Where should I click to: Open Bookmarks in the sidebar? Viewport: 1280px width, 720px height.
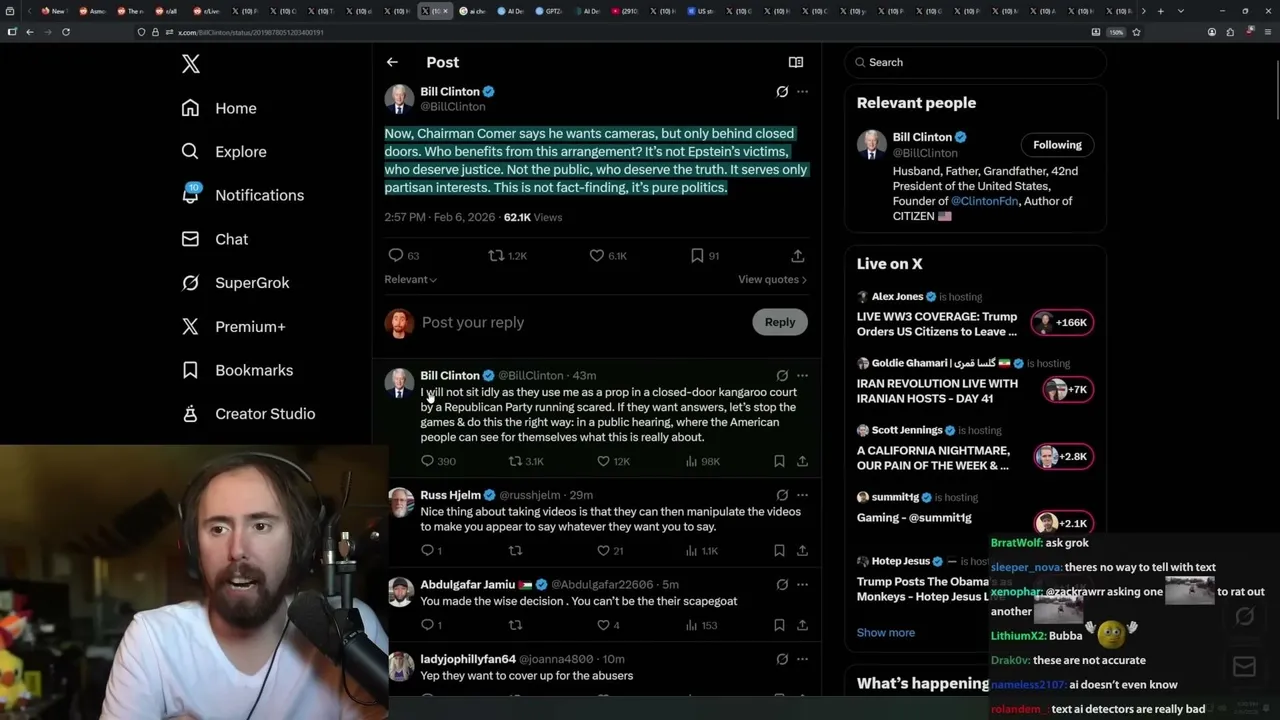point(238,370)
